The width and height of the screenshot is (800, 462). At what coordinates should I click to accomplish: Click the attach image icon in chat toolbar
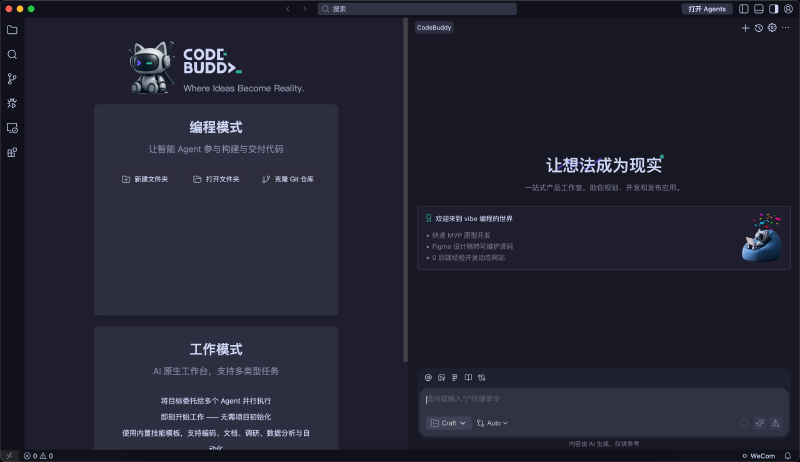(441, 377)
